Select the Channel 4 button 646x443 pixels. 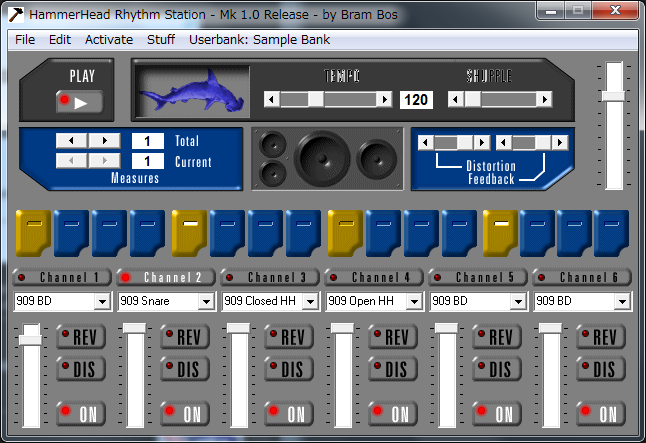point(373,277)
